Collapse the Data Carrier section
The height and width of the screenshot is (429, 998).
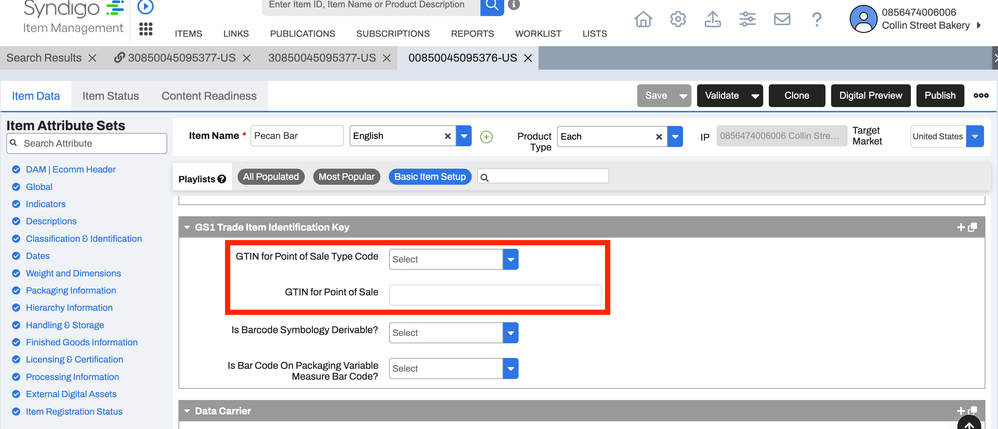coord(187,411)
